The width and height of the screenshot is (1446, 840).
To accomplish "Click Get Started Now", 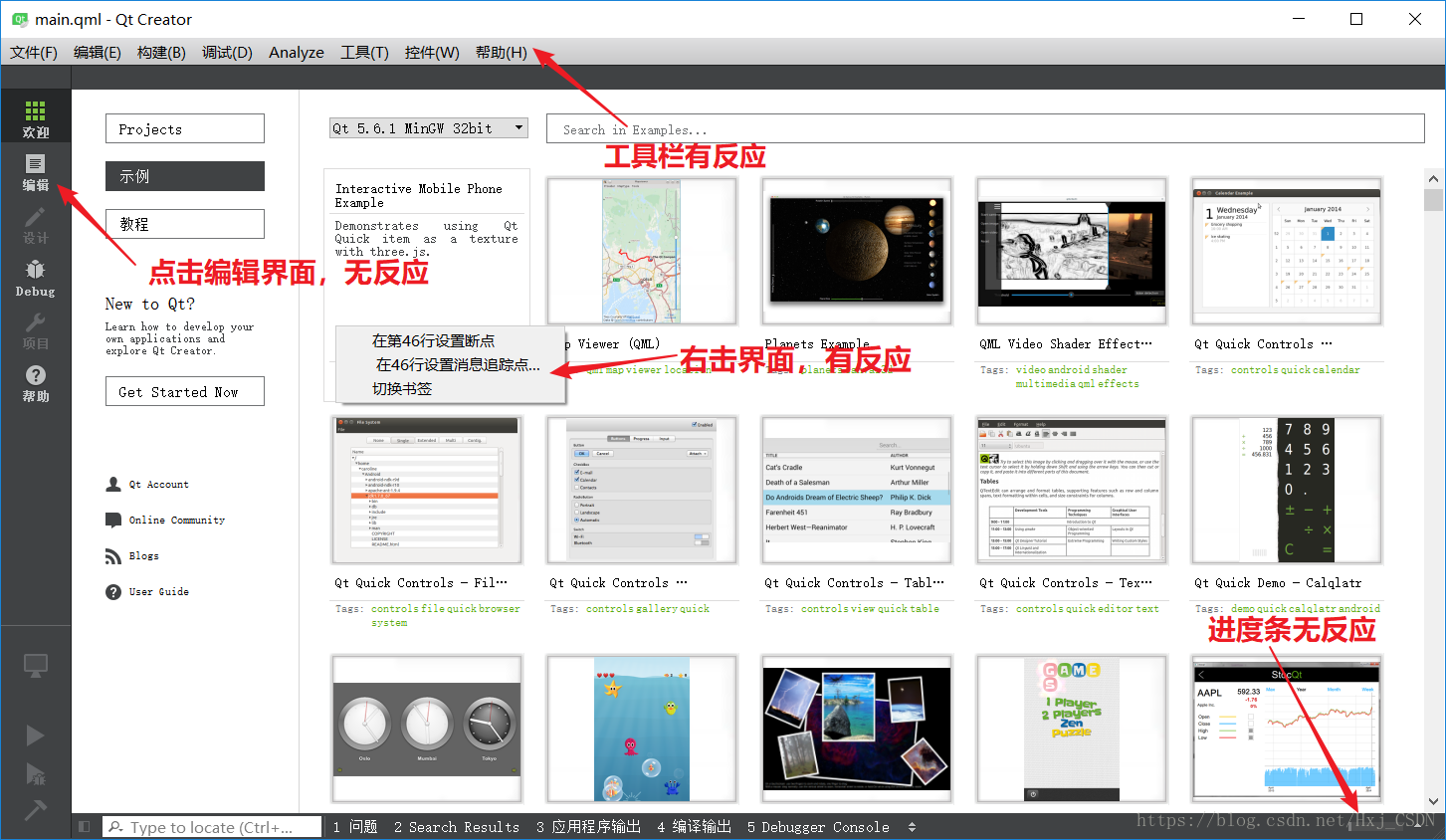I will click(x=185, y=391).
